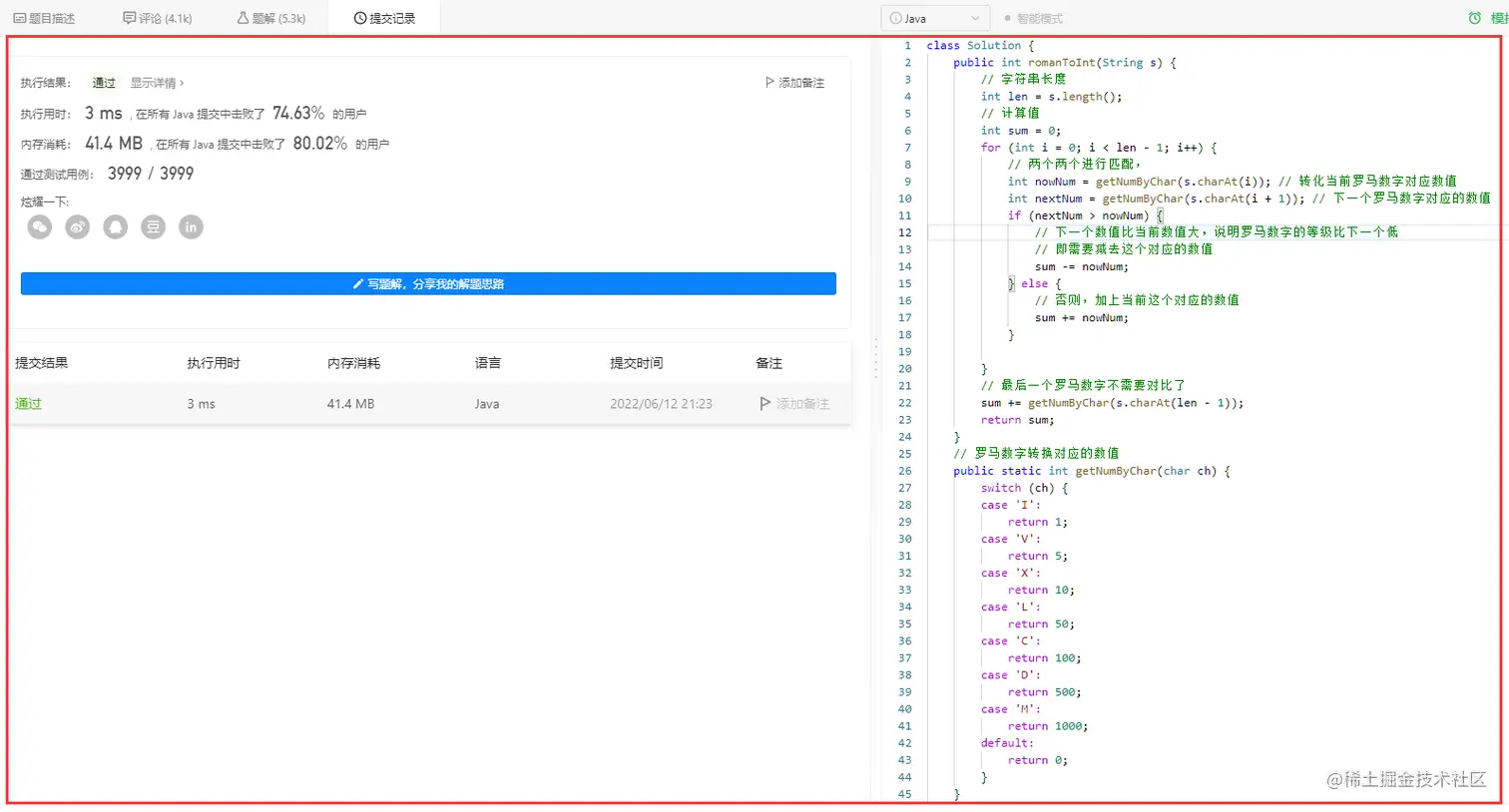
Task: Share result via the Weibo icon
Action: point(78,227)
